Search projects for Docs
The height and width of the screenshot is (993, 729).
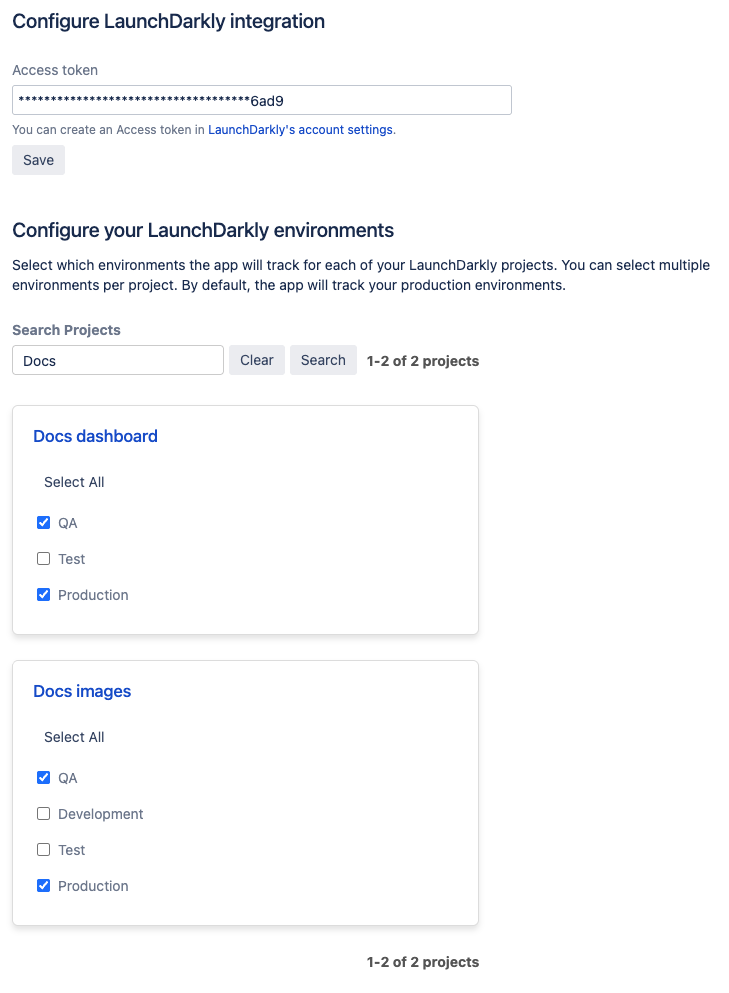(x=323, y=359)
